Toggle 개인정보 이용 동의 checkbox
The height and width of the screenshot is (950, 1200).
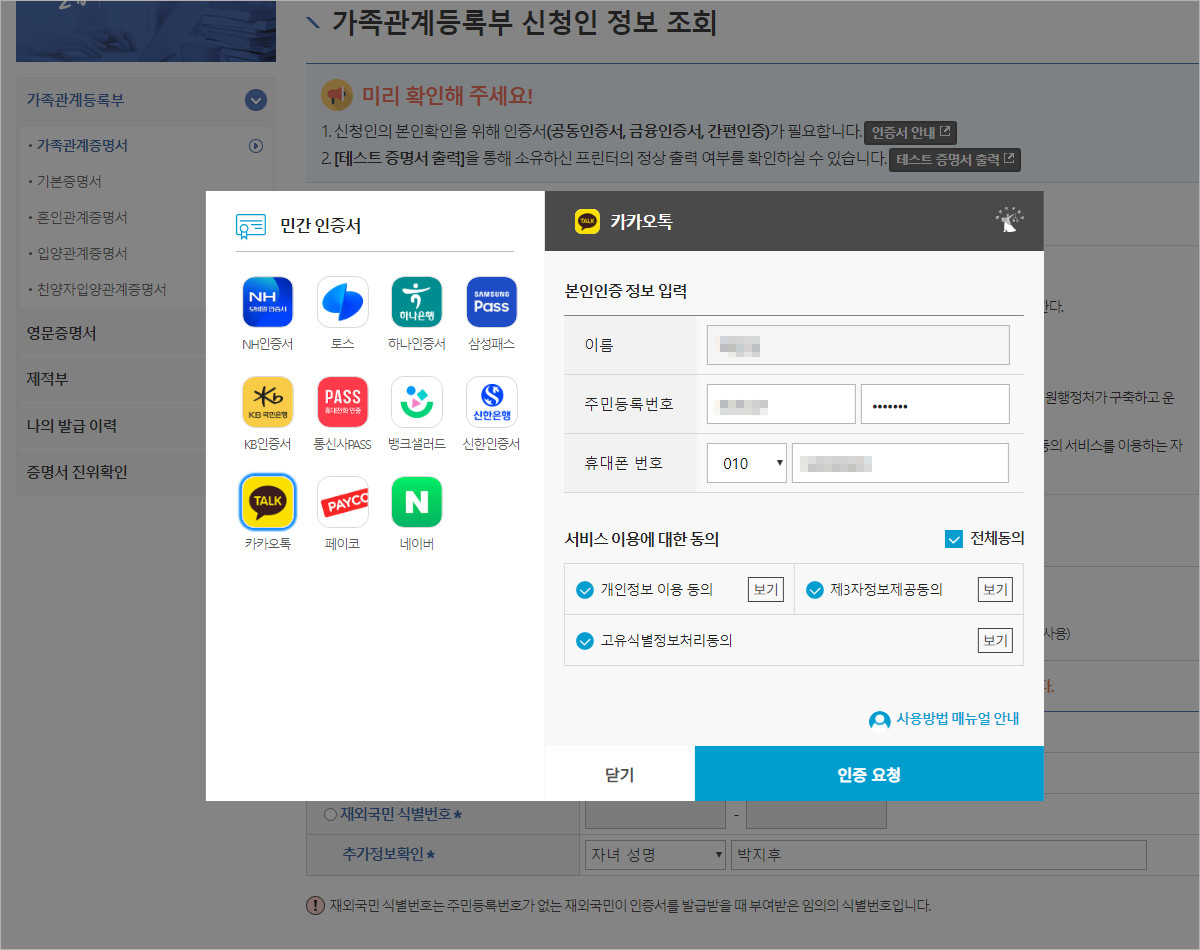pos(585,590)
